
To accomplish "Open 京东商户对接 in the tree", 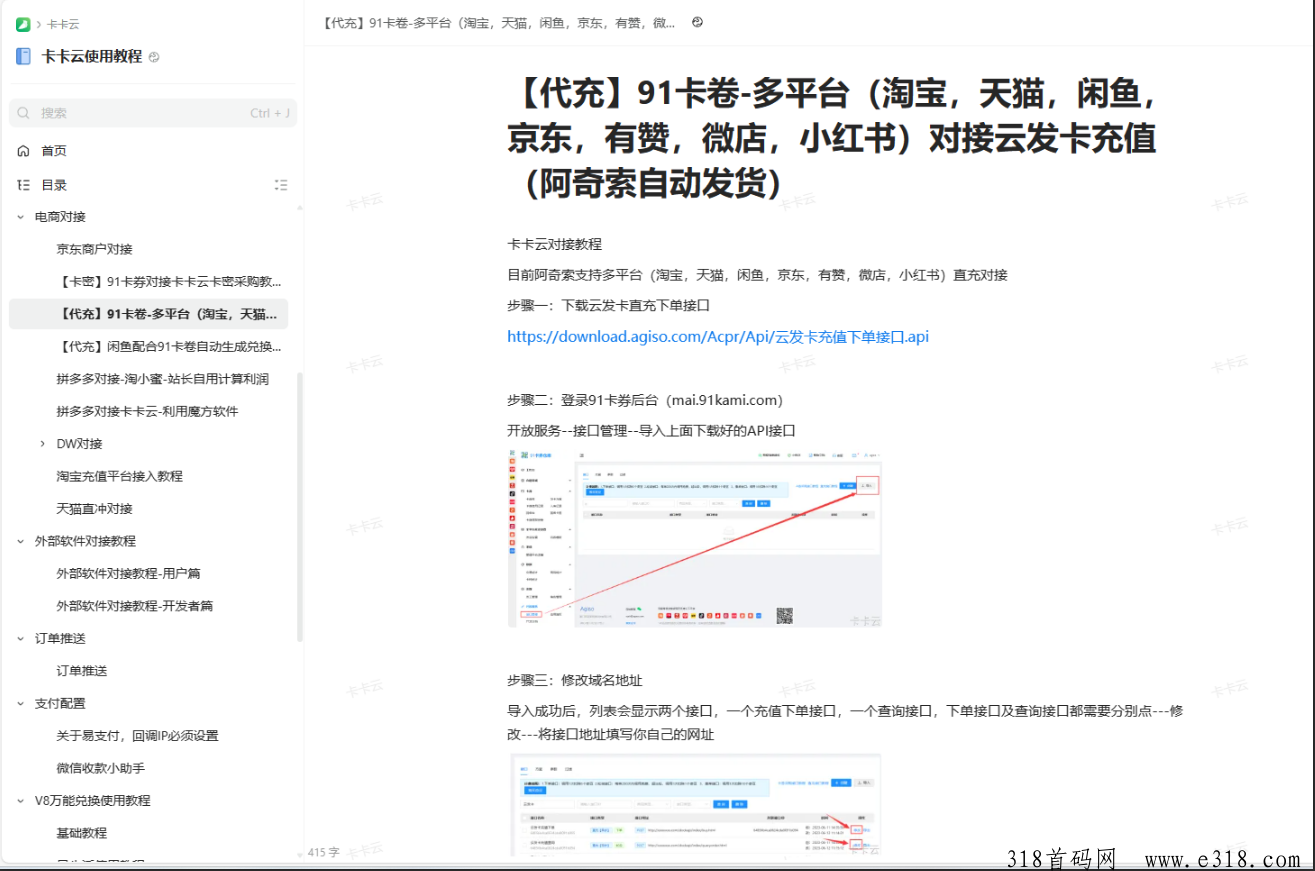I will click(x=95, y=249).
